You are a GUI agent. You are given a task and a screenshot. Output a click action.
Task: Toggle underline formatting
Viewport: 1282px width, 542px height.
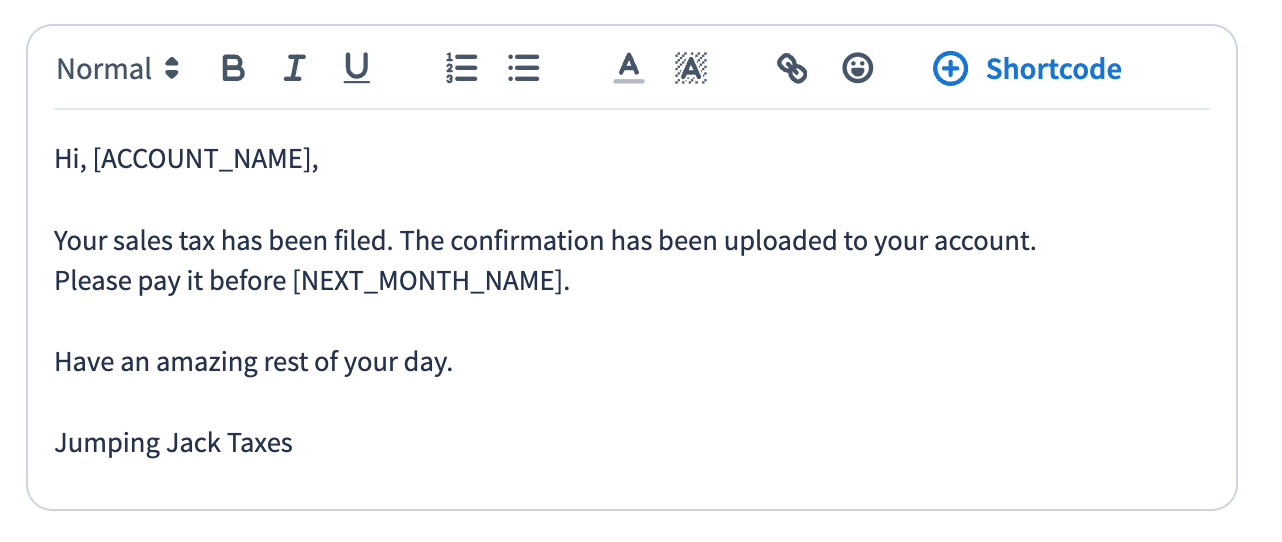tap(357, 69)
